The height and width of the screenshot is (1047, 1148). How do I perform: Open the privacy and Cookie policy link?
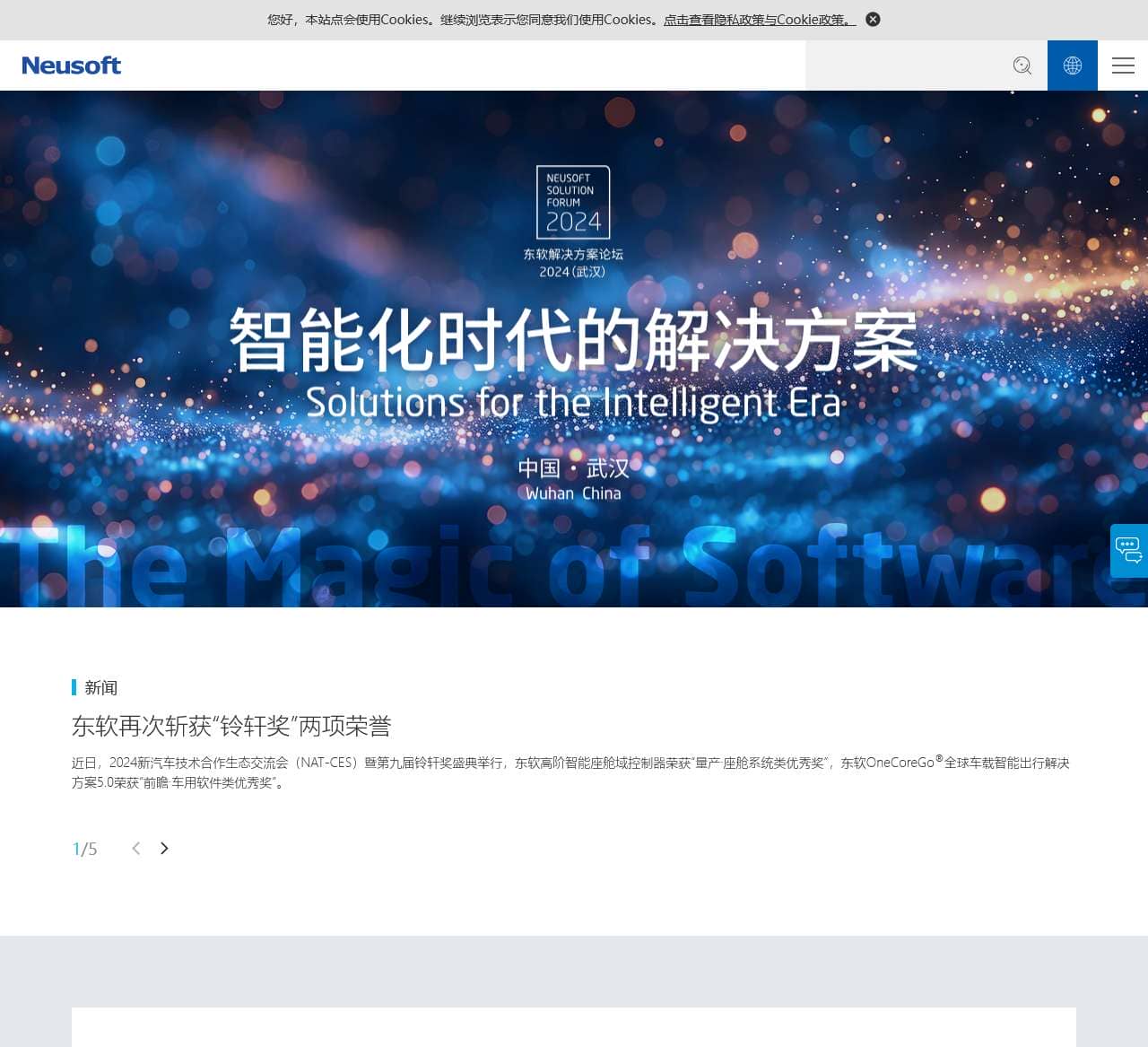pyautogui.click(x=760, y=20)
